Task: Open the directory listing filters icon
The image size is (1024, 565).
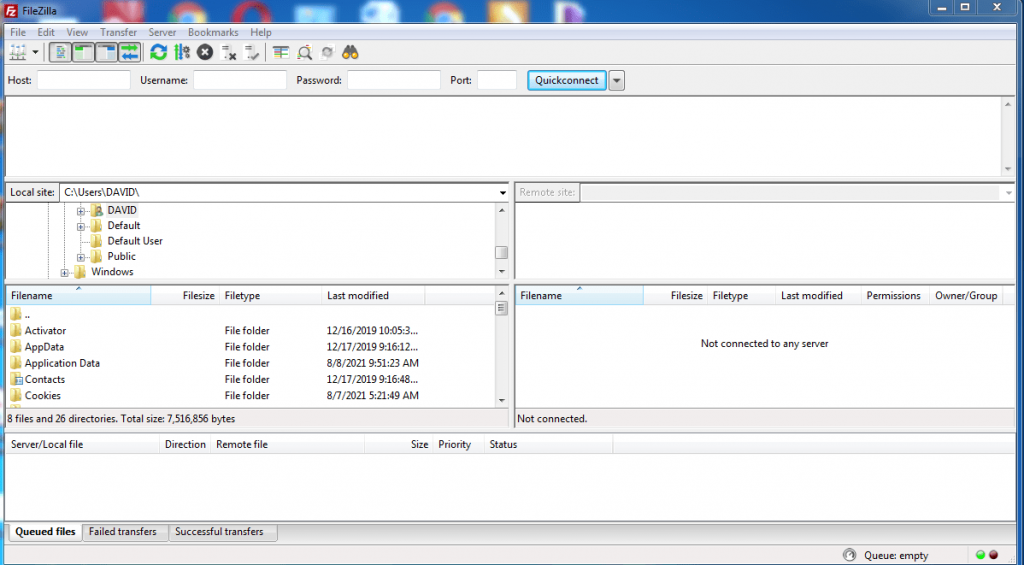Action: [281, 52]
